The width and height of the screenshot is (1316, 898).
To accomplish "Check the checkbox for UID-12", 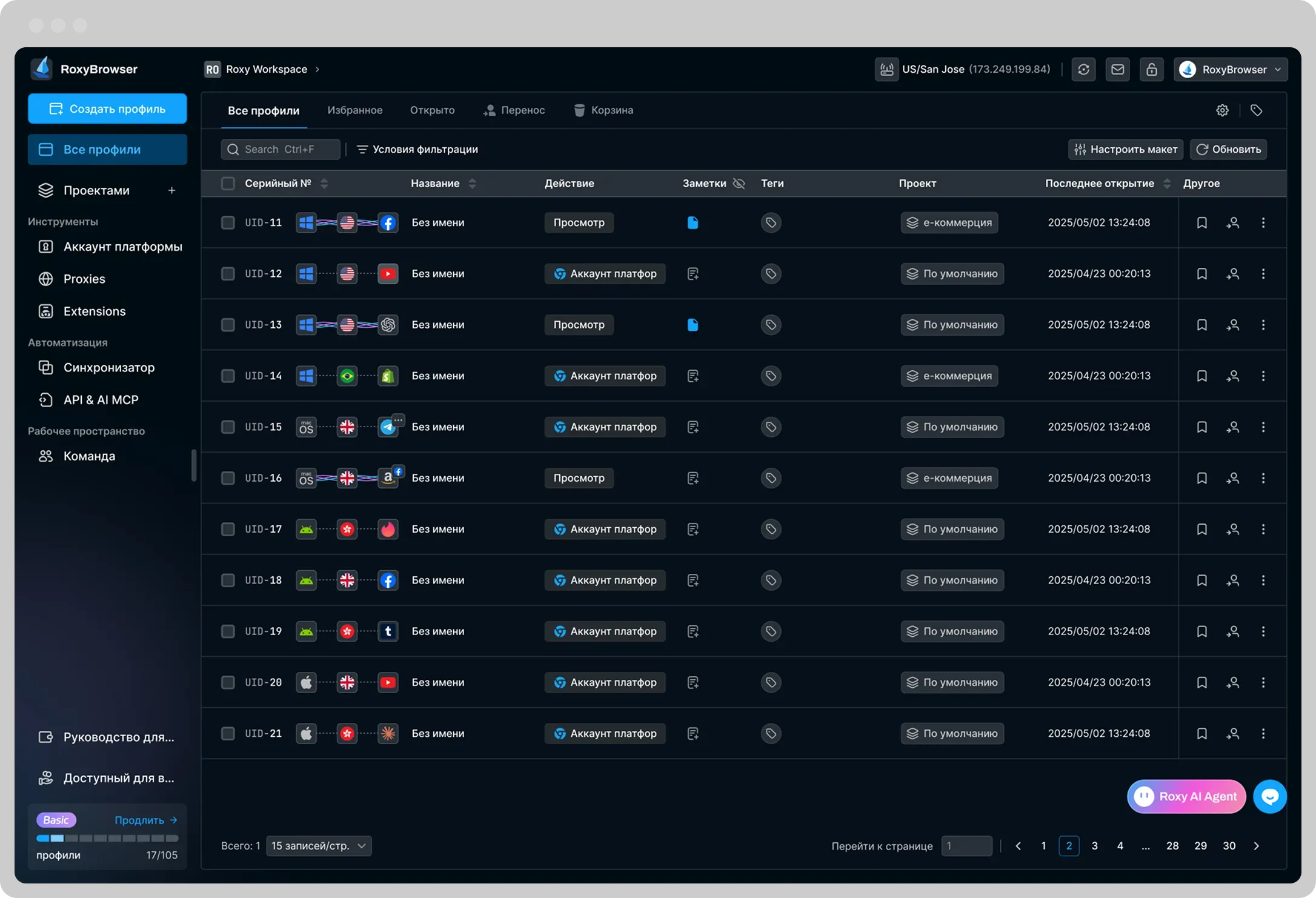I will coord(228,274).
